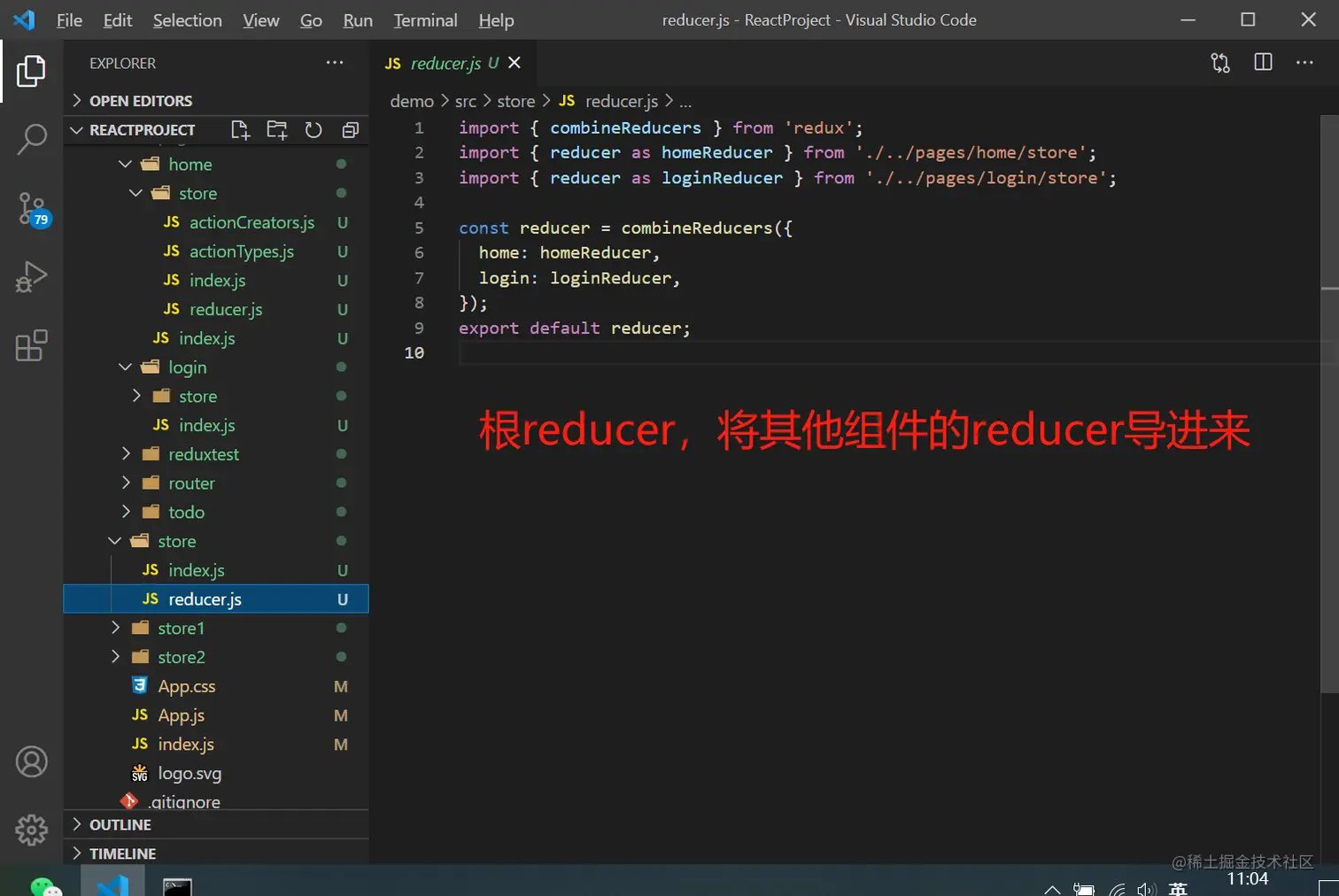Expand the store folder under login
1339x896 pixels.
(216, 396)
